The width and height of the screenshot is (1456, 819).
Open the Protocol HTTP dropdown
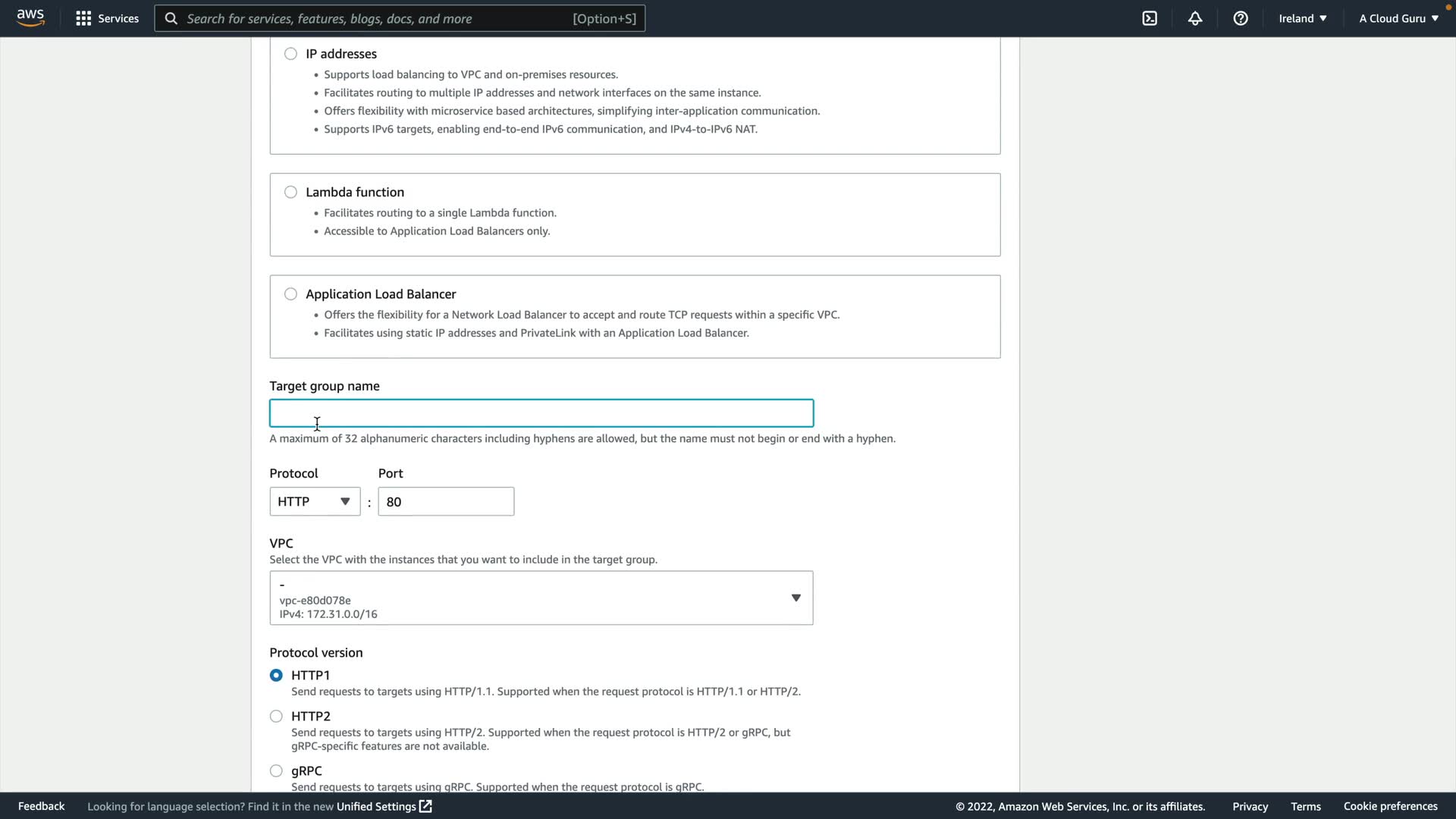pyautogui.click(x=315, y=501)
